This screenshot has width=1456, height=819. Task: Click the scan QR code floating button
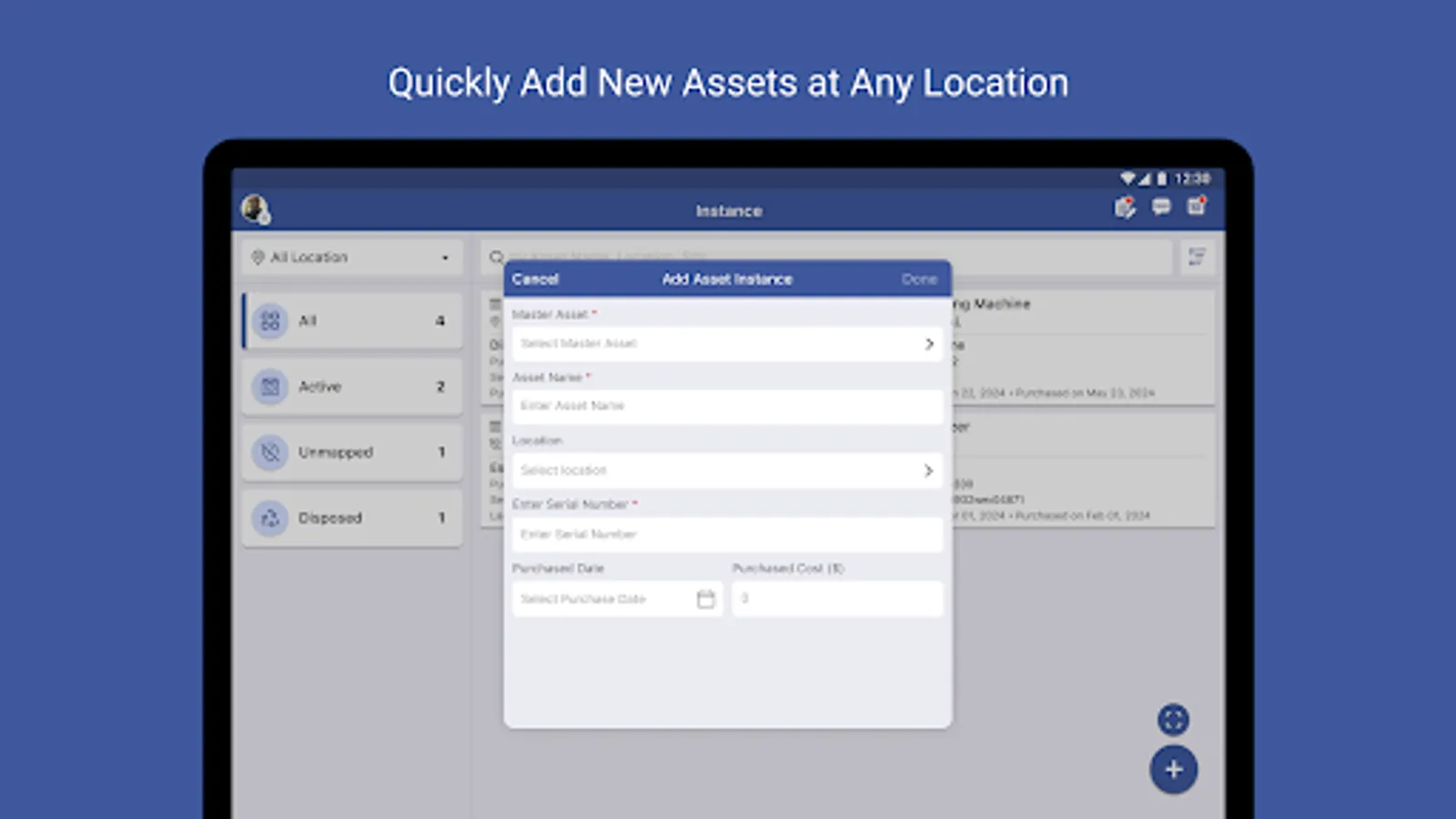coord(1173,720)
